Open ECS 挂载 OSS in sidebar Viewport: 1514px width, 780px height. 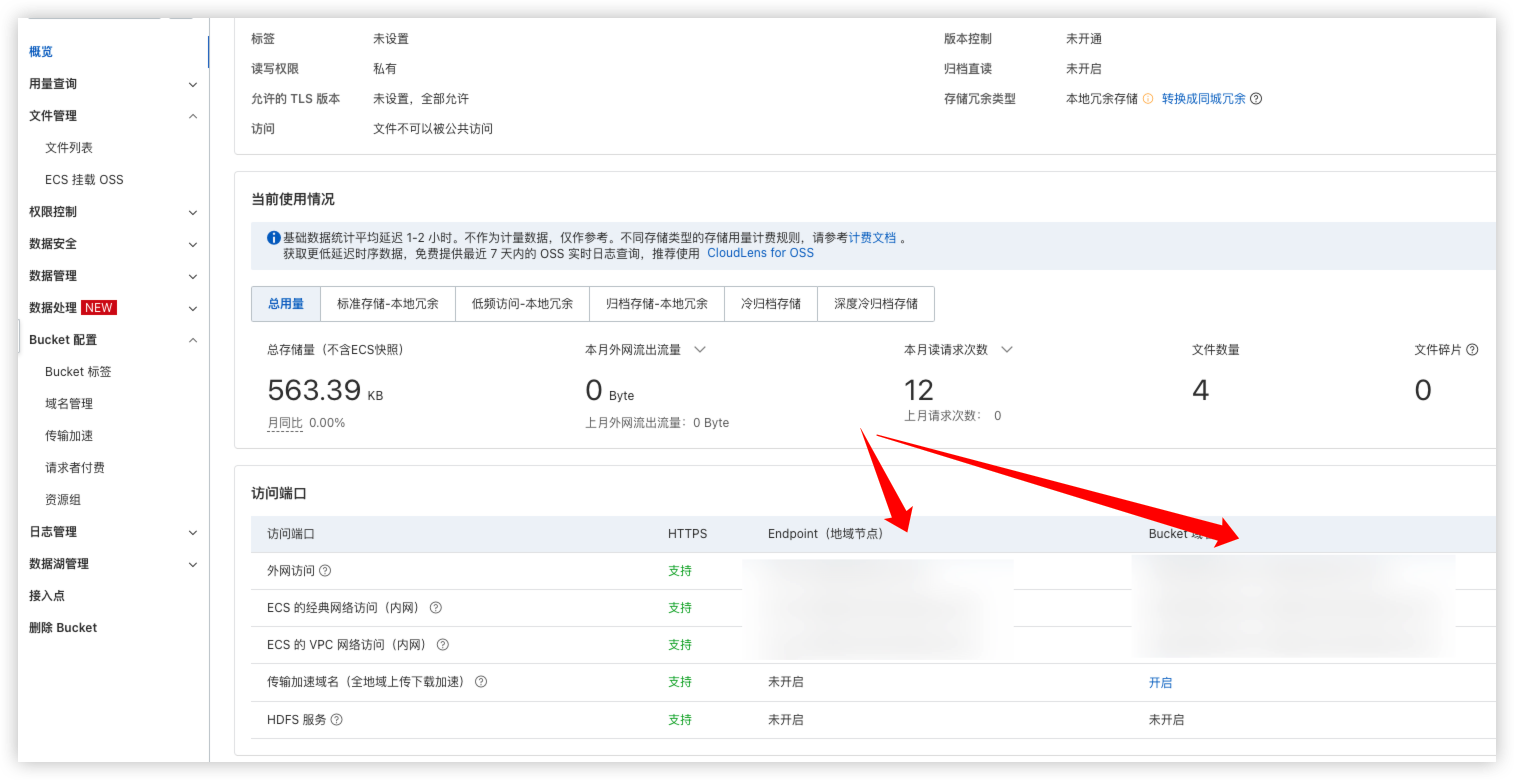[84, 180]
